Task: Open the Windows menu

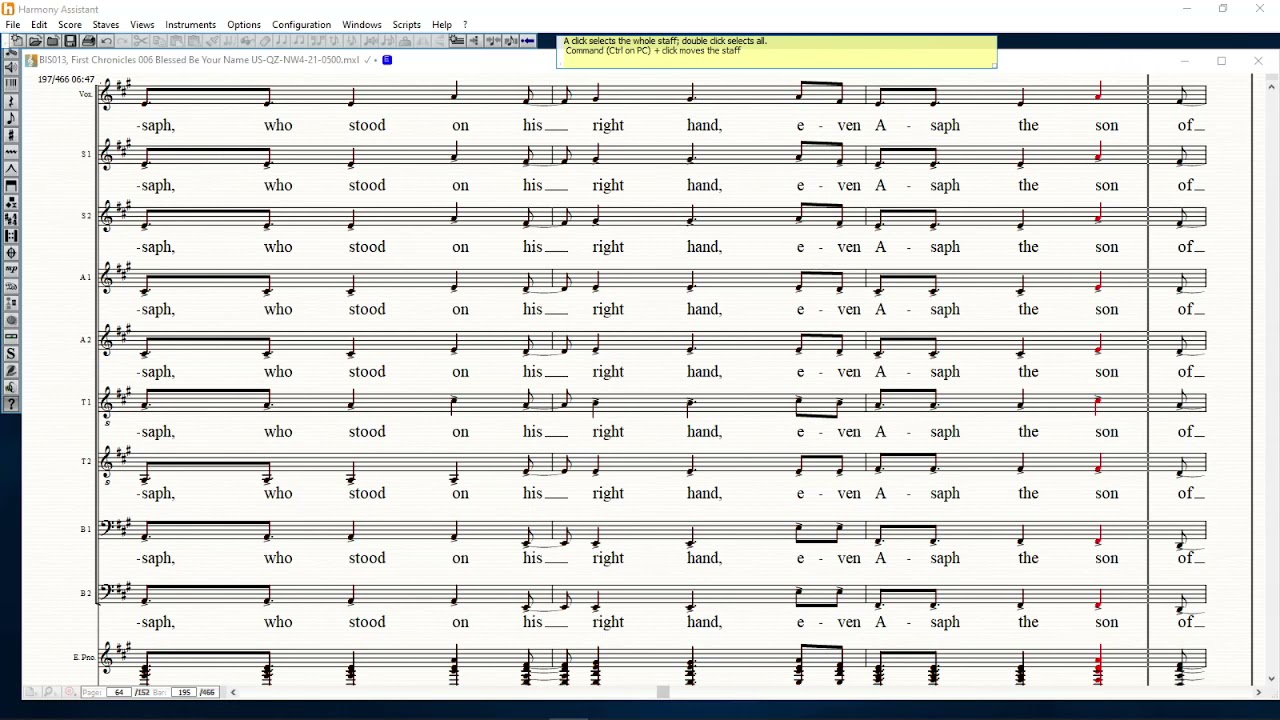Action: tap(361, 25)
